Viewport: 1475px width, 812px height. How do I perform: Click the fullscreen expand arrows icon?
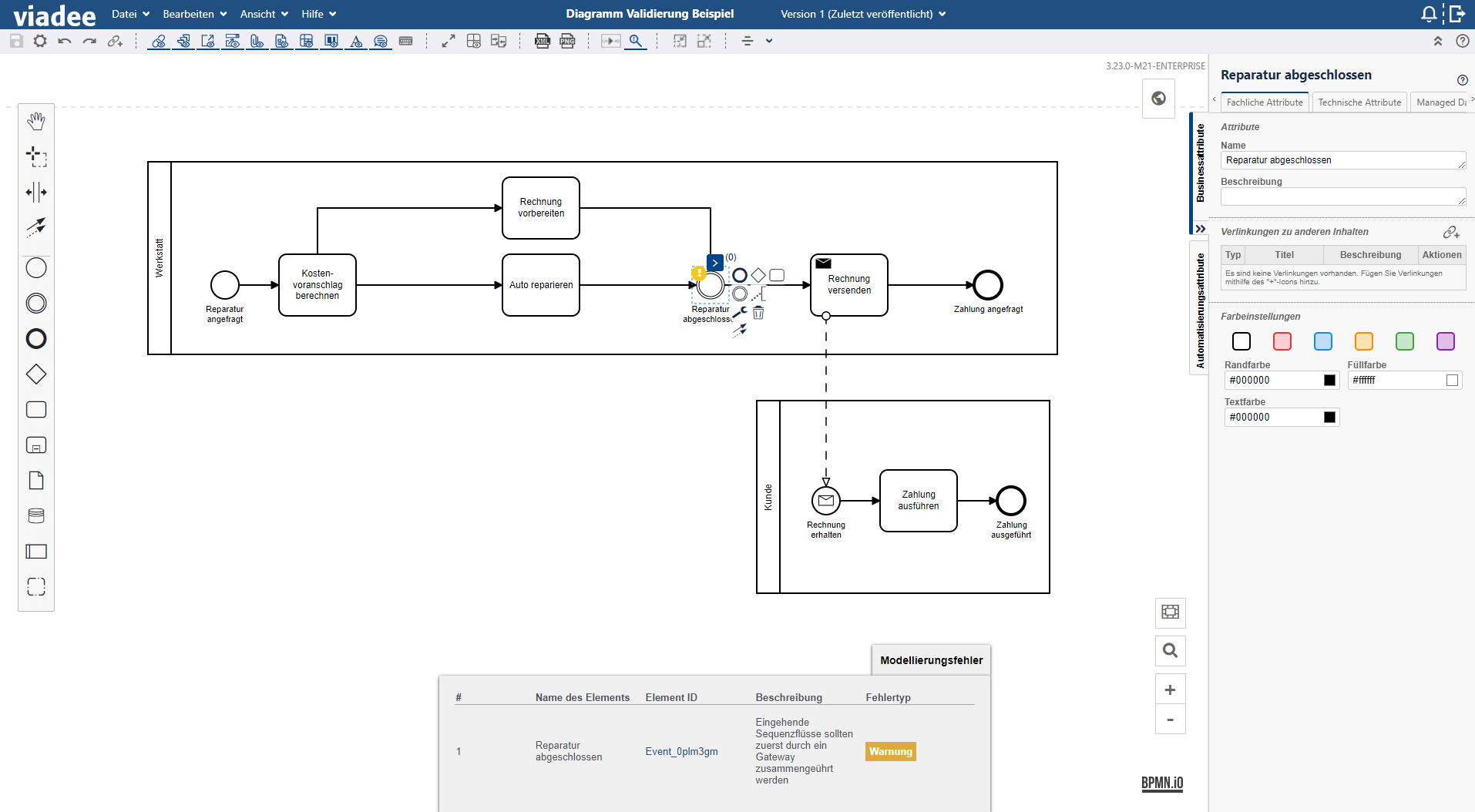pos(449,41)
